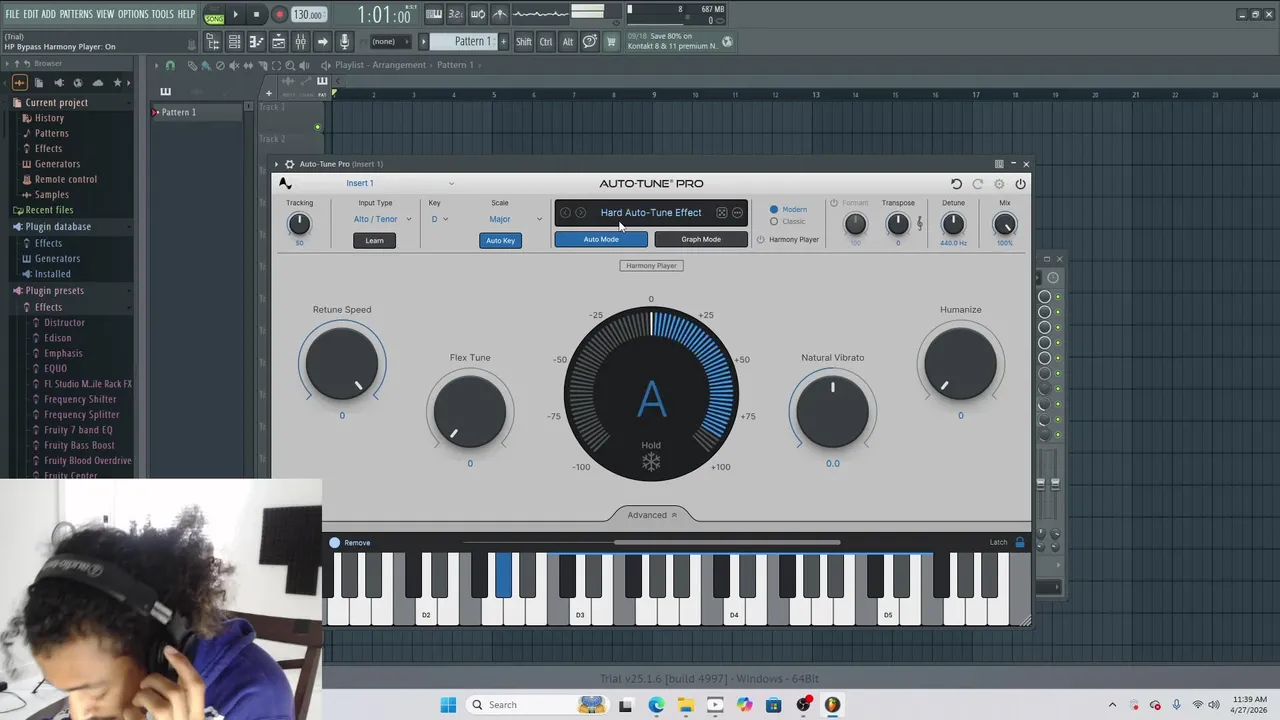Screen dimensions: 1280x720
Task: Open the TOOLS menu
Action: click(x=162, y=14)
